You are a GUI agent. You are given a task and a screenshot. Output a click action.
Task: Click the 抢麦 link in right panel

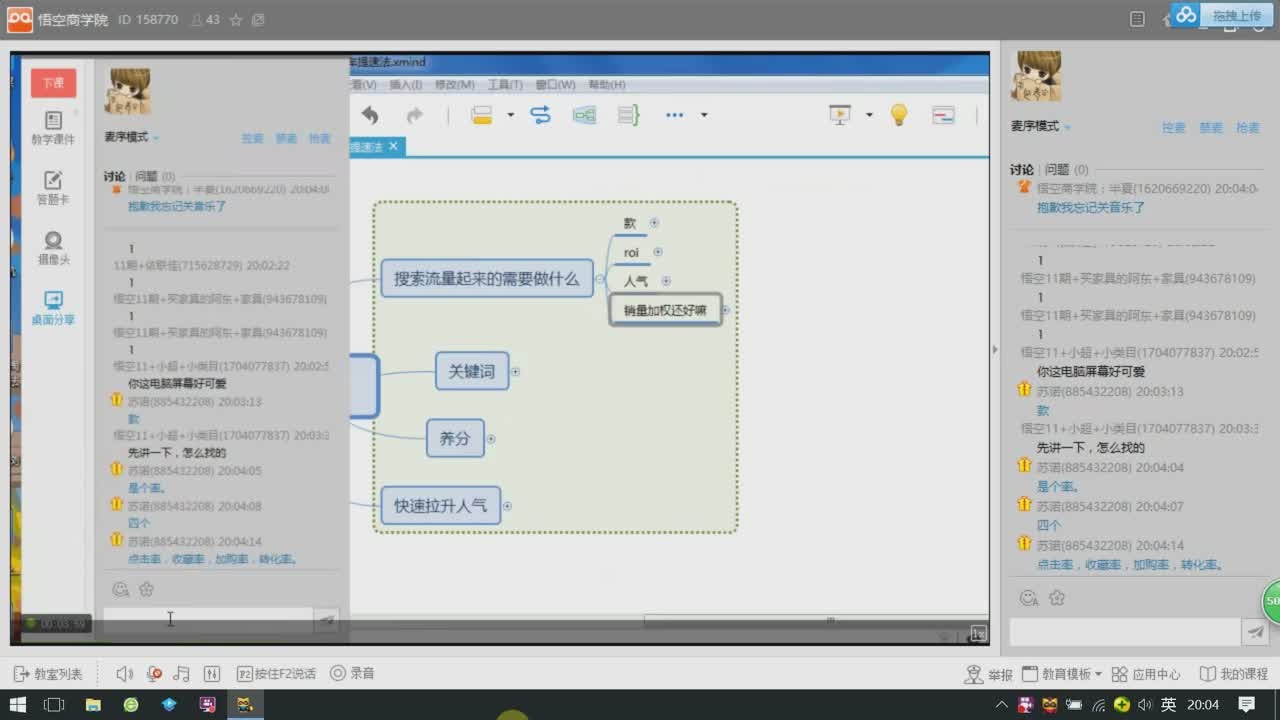coord(1247,128)
